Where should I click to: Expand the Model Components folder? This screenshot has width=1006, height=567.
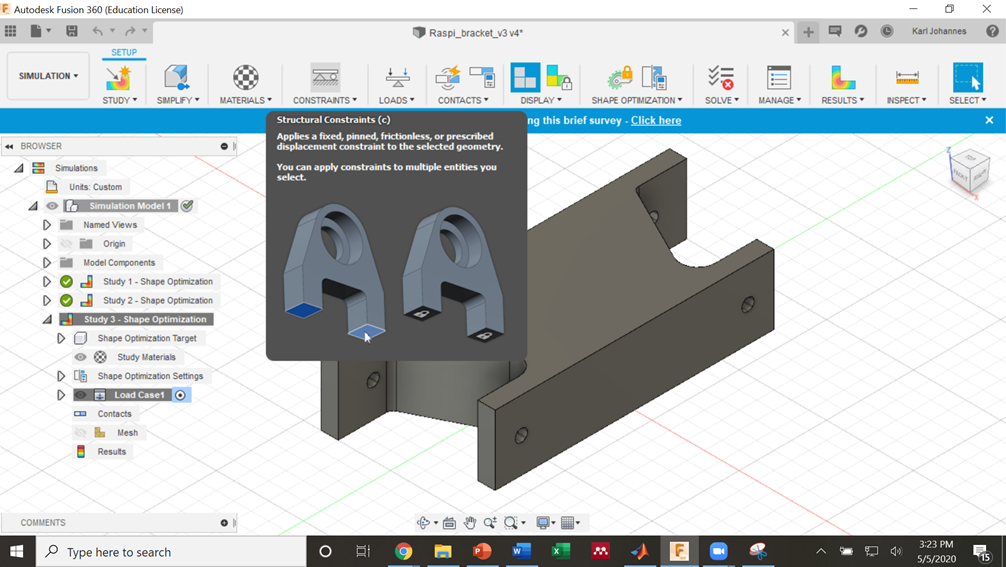pyautogui.click(x=47, y=263)
